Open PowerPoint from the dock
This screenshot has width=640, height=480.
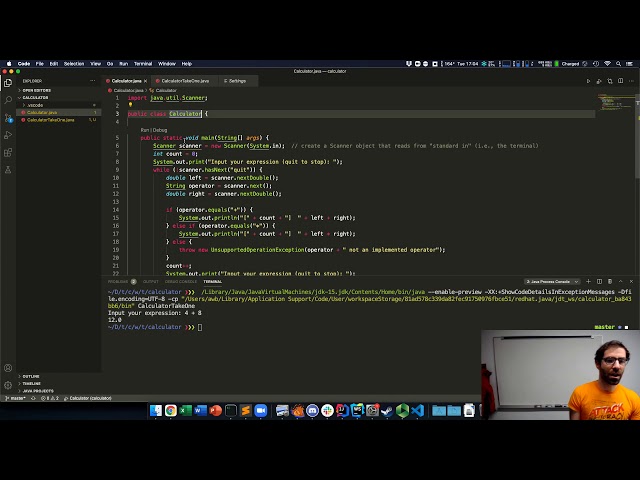coord(216,410)
